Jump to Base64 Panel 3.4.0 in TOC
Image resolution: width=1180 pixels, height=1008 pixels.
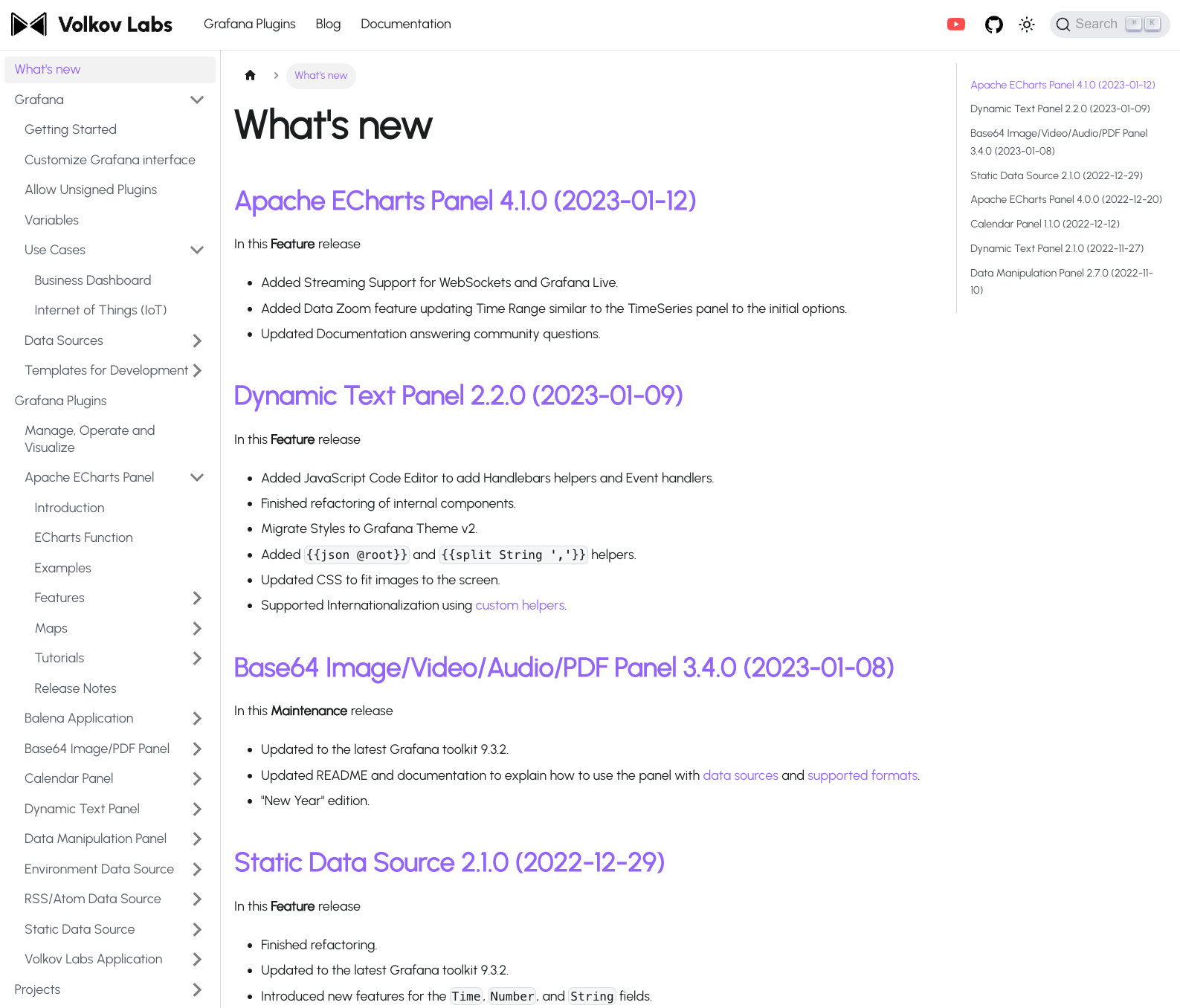click(x=1059, y=142)
